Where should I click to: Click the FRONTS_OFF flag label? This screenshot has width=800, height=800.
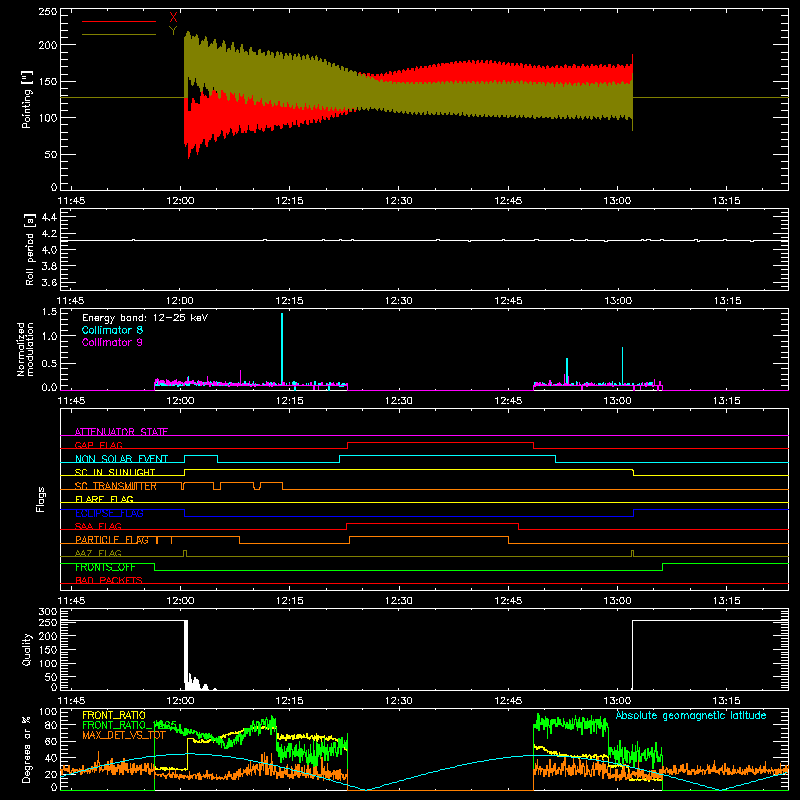click(105, 567)
